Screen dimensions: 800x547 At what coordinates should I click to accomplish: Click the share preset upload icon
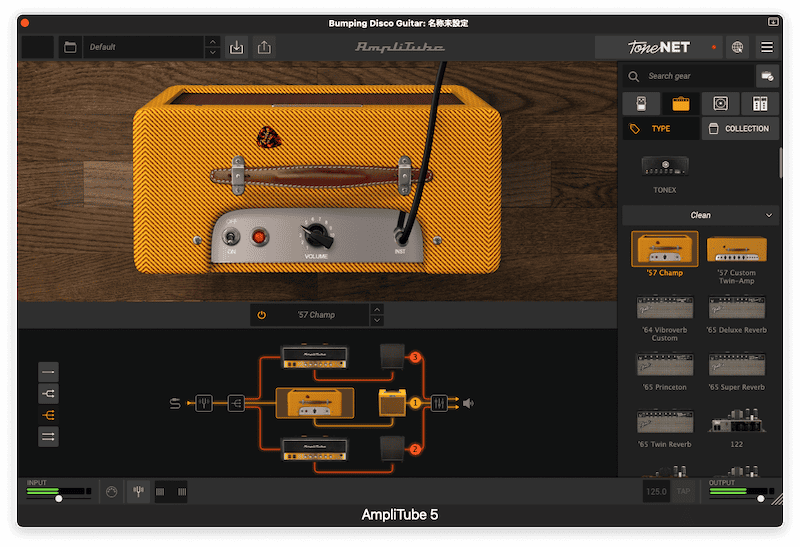coord(264,47)
